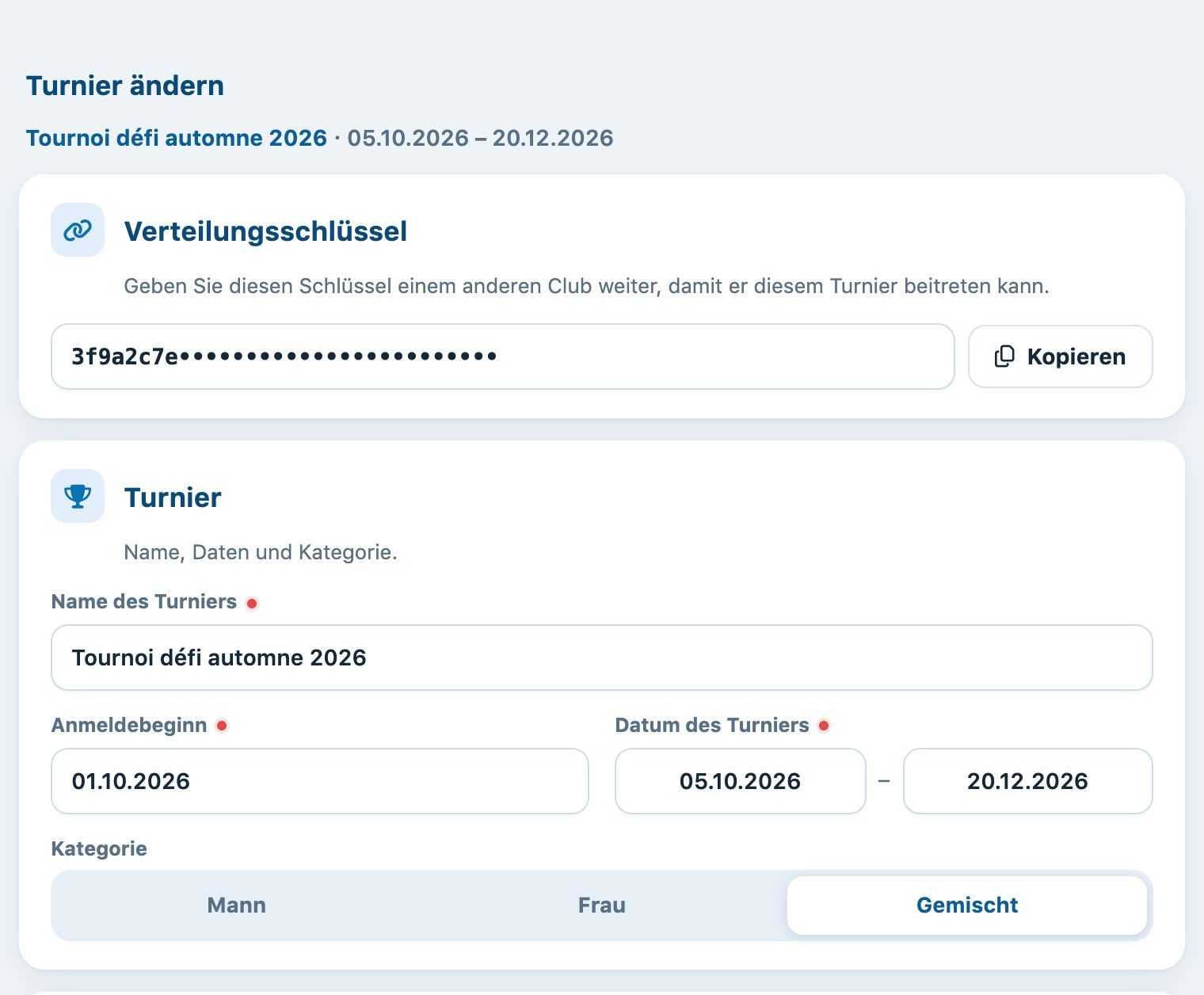Change tournament end date 20.12.2026
Viewport: 1204px width, 995px height.
1028,781
